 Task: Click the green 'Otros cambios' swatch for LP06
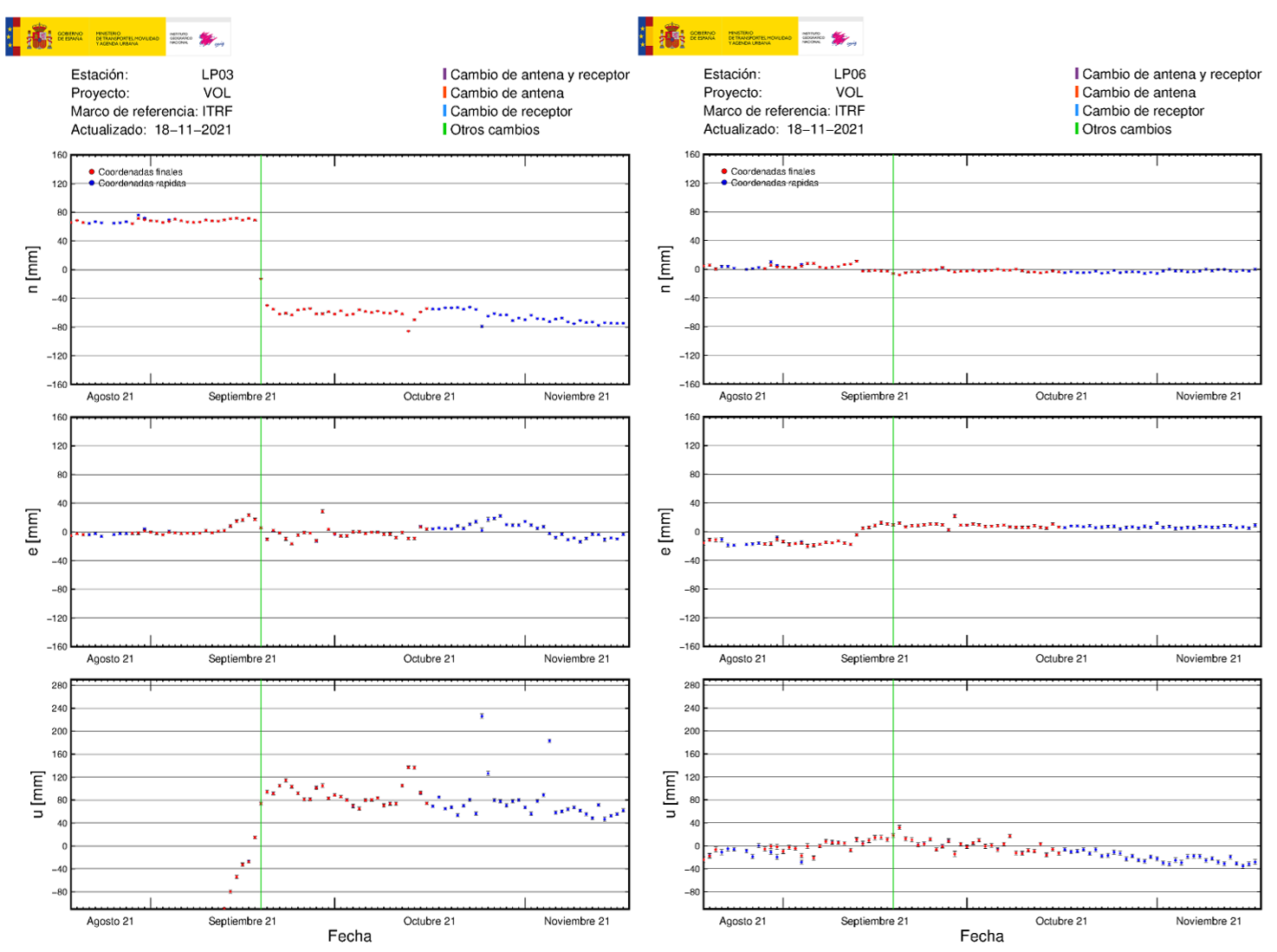coord(1077,129)
